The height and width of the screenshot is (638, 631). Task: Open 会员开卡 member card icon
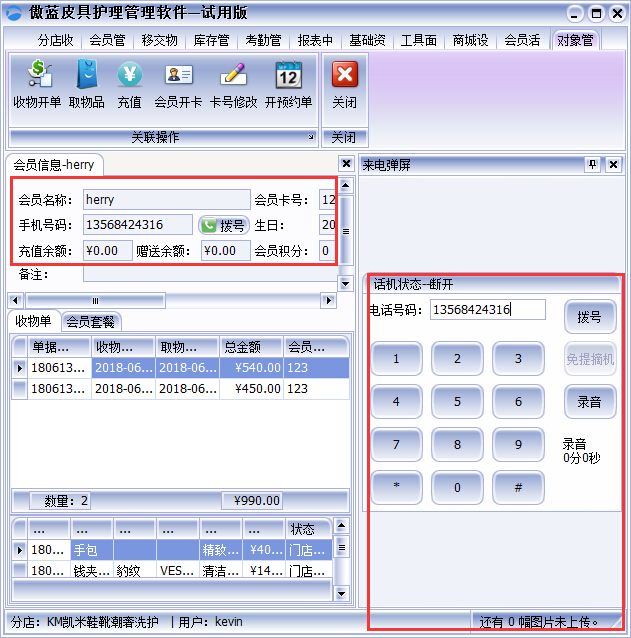[178, 83]
